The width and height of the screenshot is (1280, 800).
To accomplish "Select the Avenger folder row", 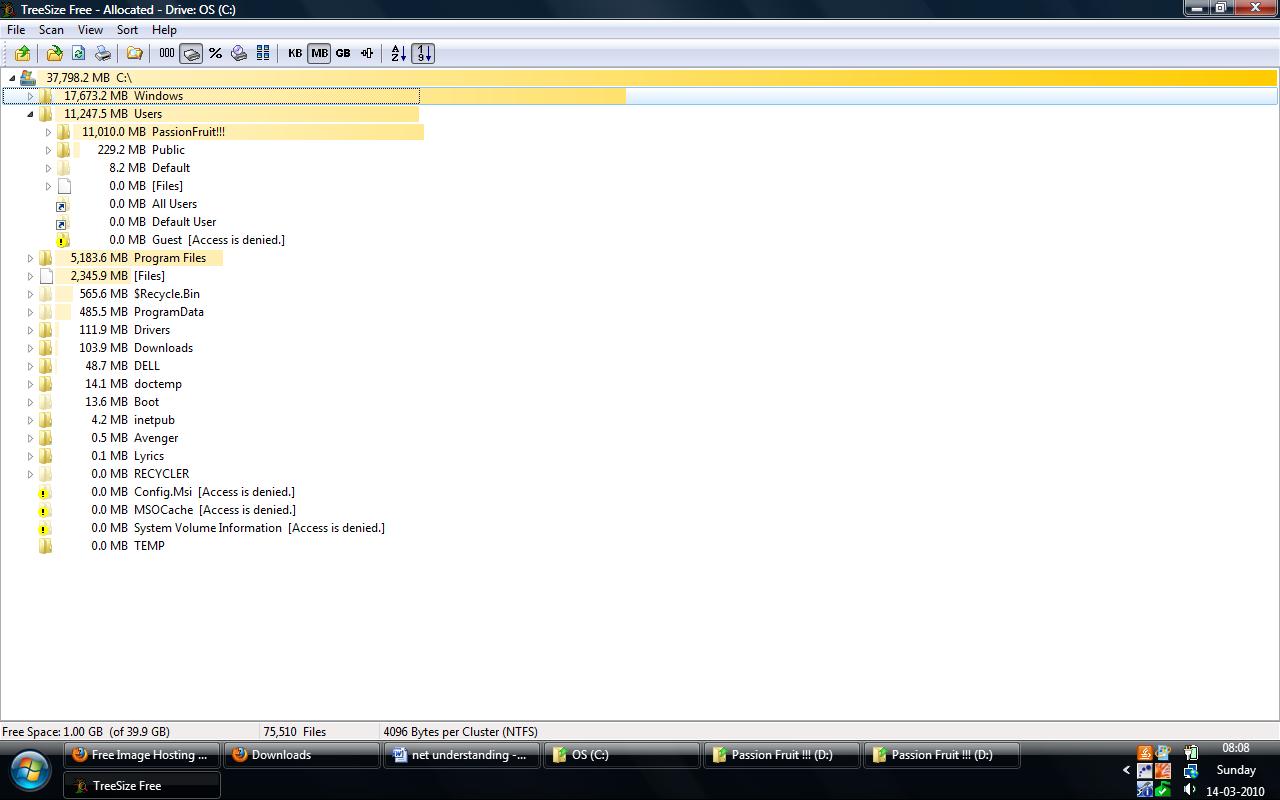I will coord(640,438).
